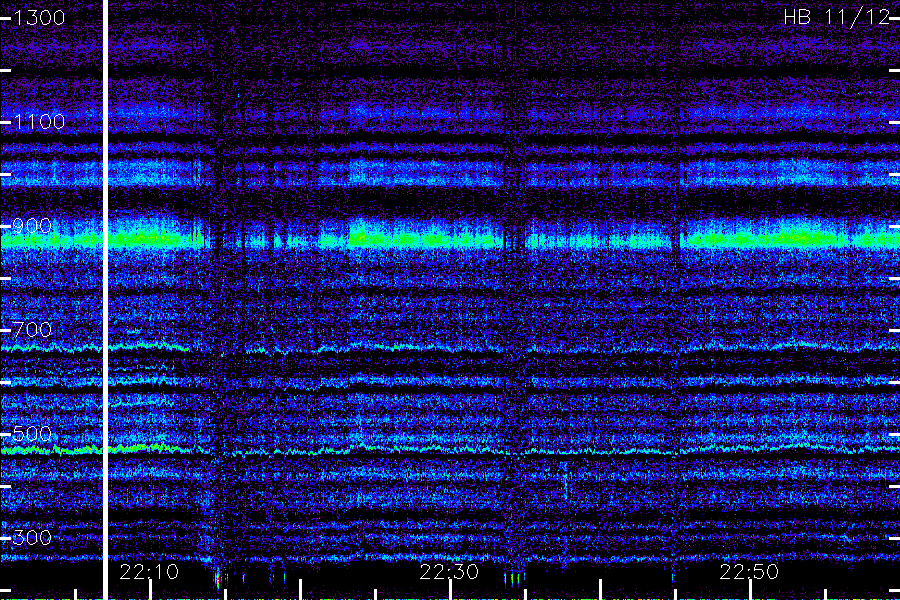Click the 1100 frequency axis label
Image resolution: width=900 pixels, height=600 pixels.
[39, 122]
